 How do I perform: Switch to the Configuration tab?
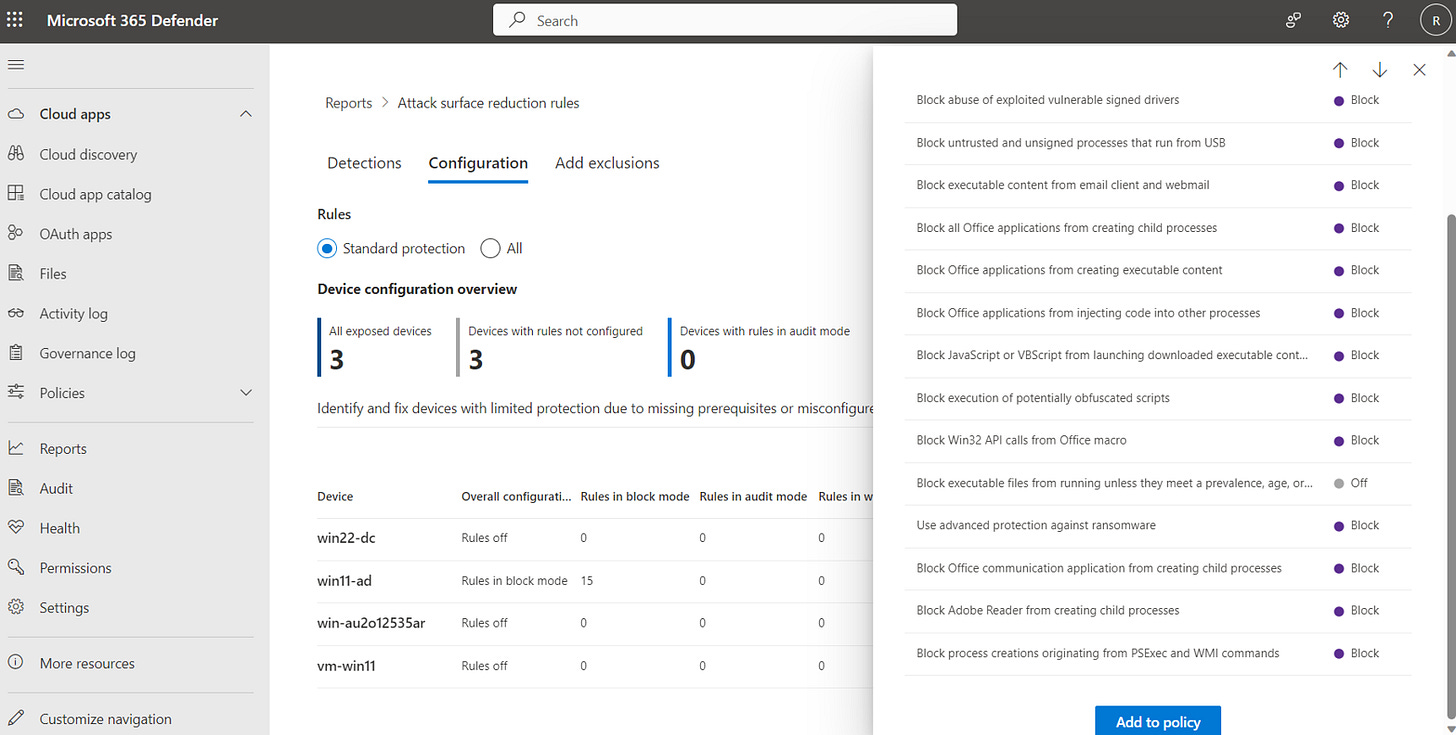tap(478, 163)
